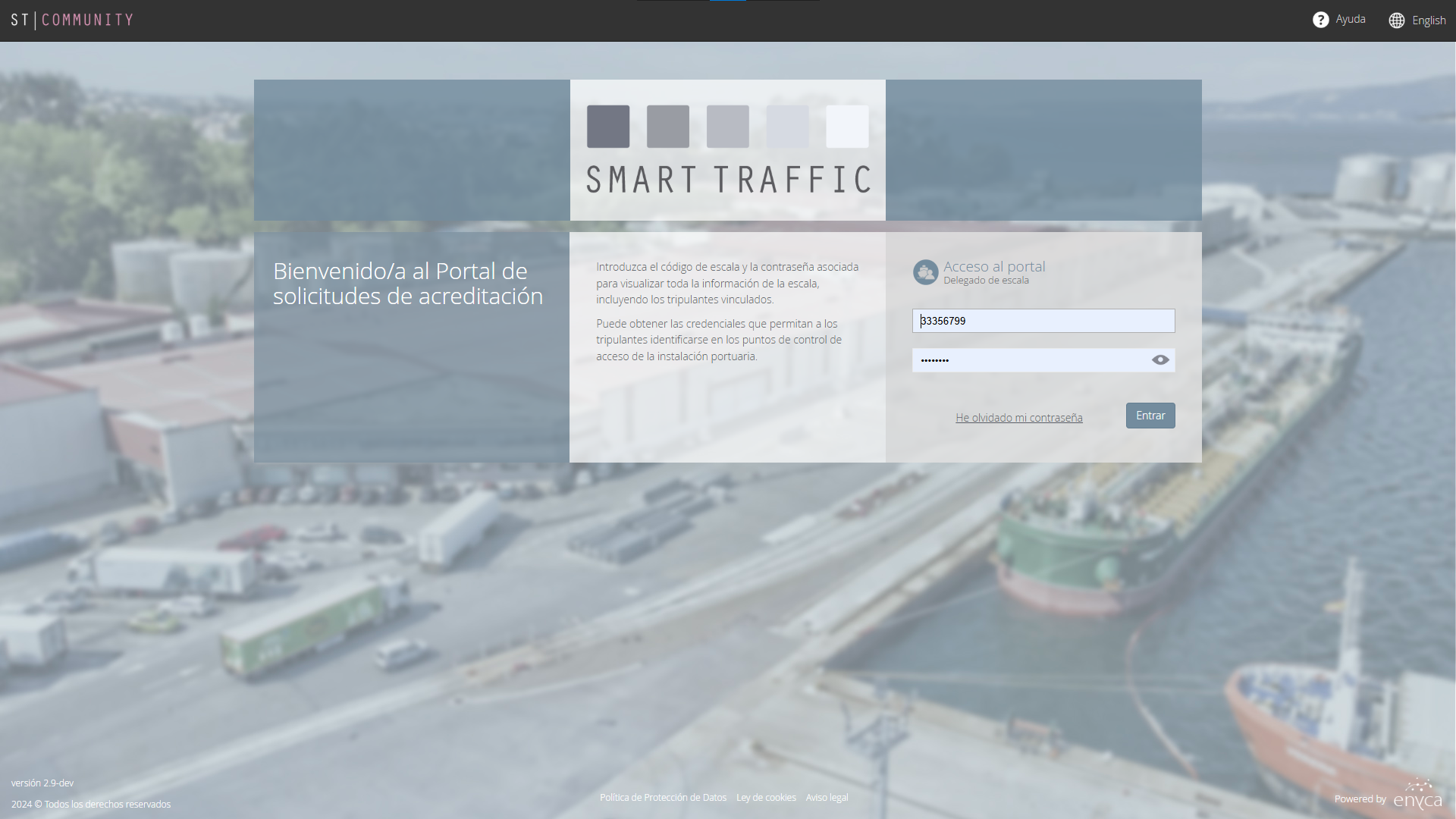This screenshot has width=1456, height=819.
Task: Click the middle gray square of logo
Action: [728, 127]
